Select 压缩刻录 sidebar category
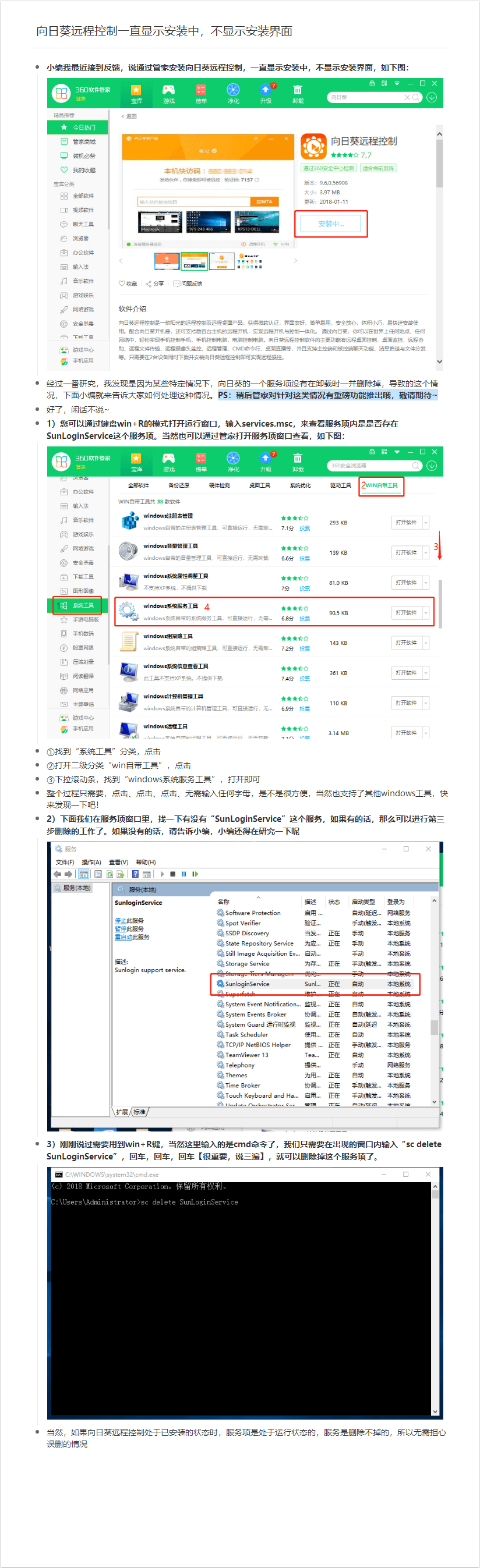This screenshot has width=480, height=1568. tap(77, 662)
